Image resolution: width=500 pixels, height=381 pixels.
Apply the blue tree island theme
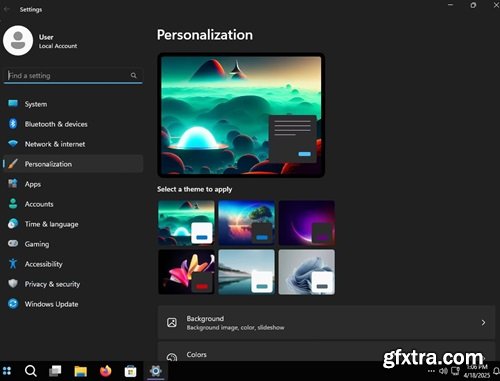coord(246,223)
